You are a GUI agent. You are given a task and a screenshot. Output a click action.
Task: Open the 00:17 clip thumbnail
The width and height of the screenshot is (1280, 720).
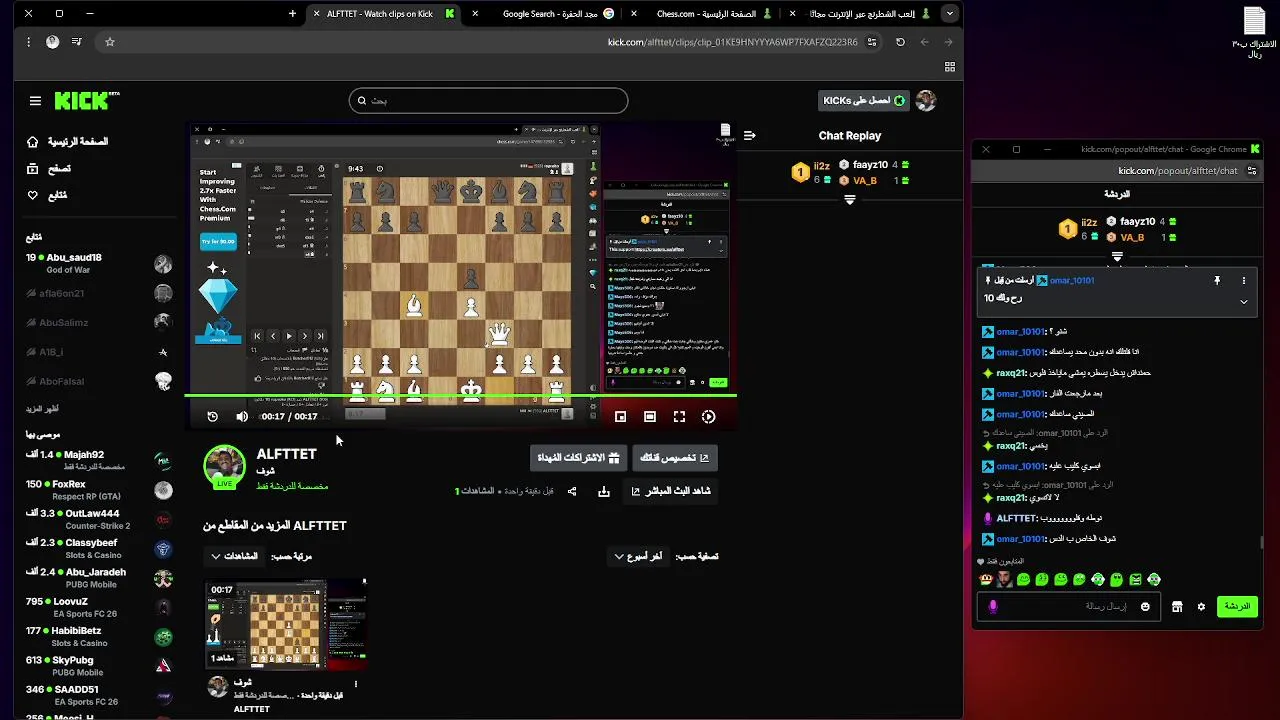point(287,626)
